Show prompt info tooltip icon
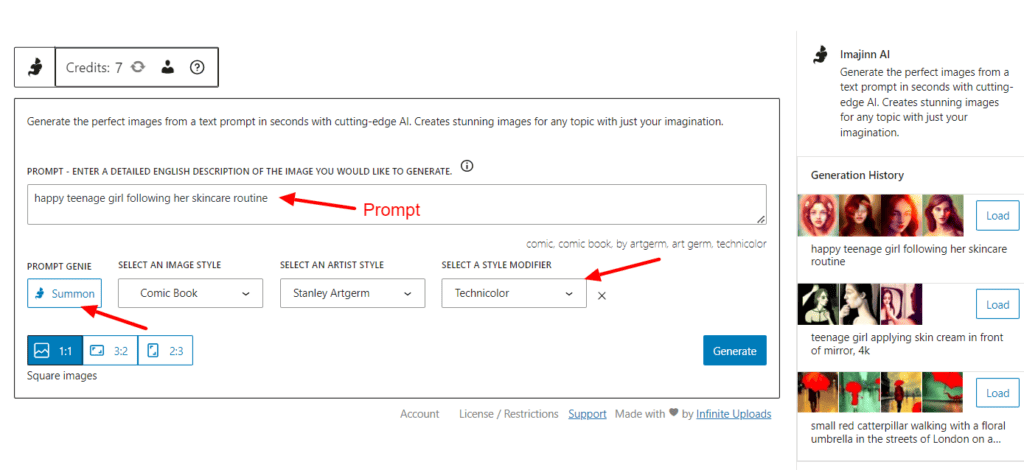 point(467,166)
